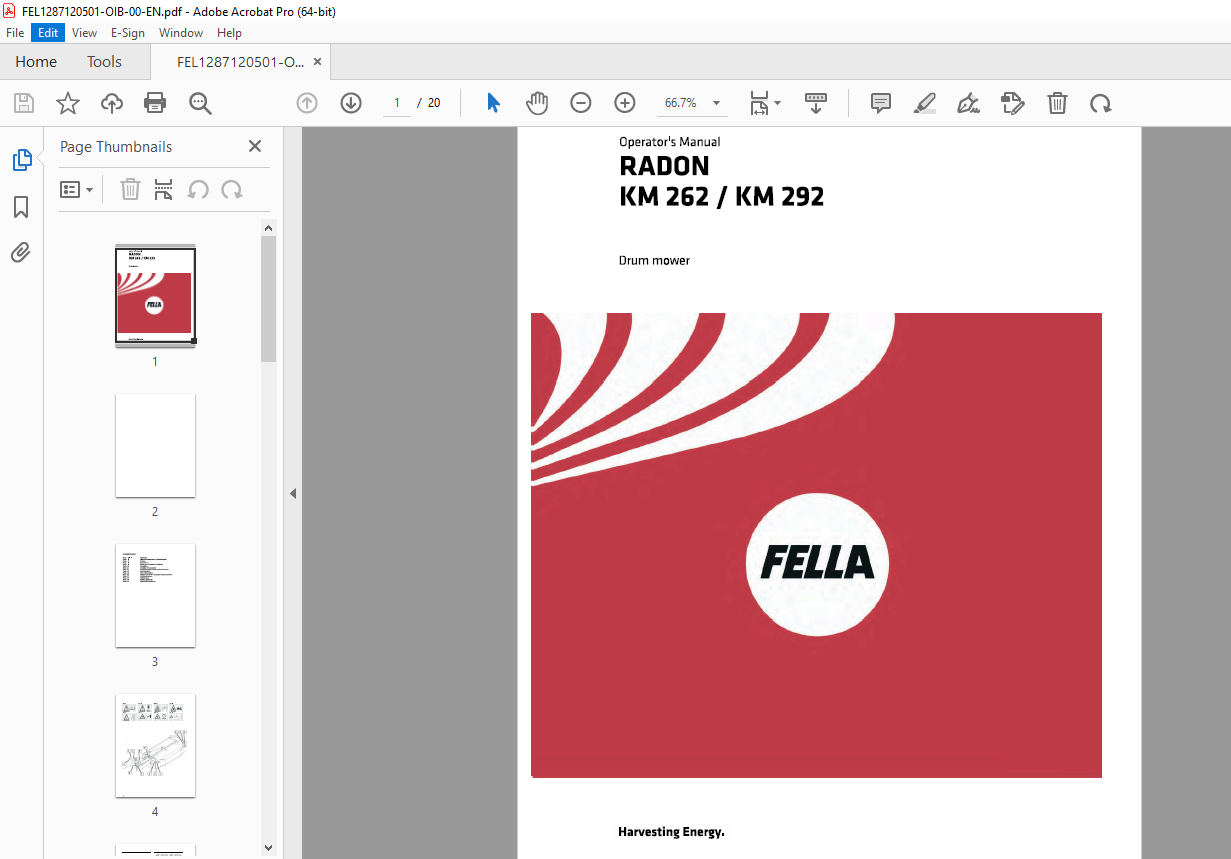Rotate page clockwise in toolbar
The image size is (1231, 859).
click(x=1101, y=103)
